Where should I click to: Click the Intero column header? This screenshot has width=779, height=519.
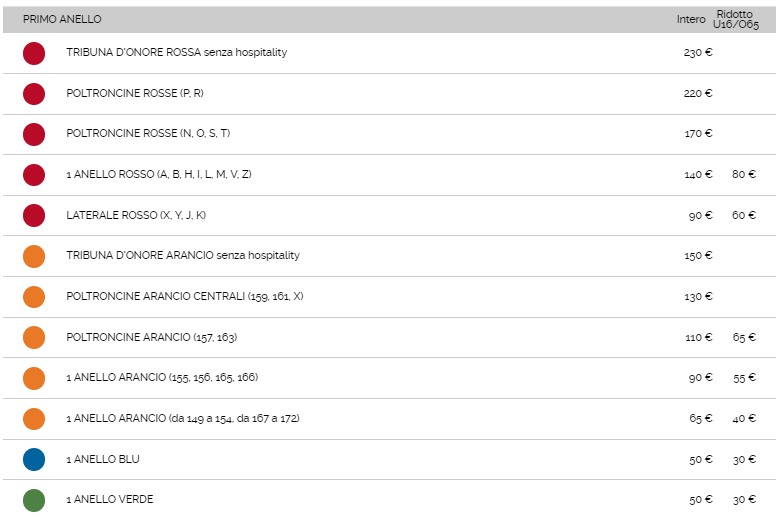pos(690,19)
